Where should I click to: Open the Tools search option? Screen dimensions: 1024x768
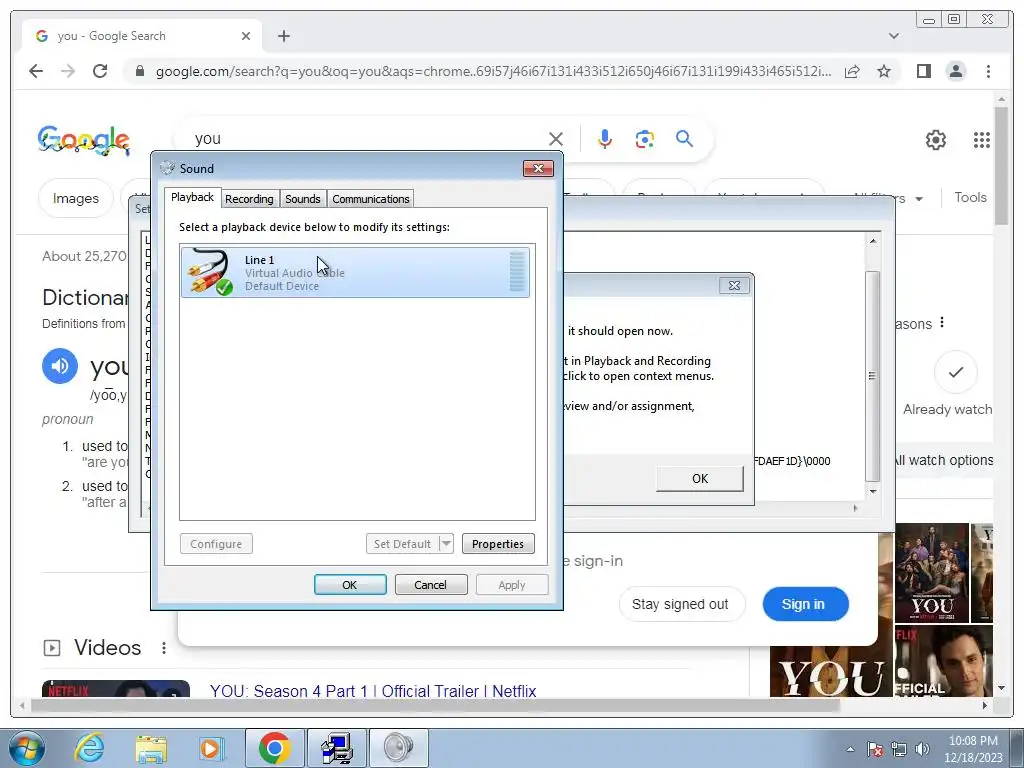coord(970,197)
